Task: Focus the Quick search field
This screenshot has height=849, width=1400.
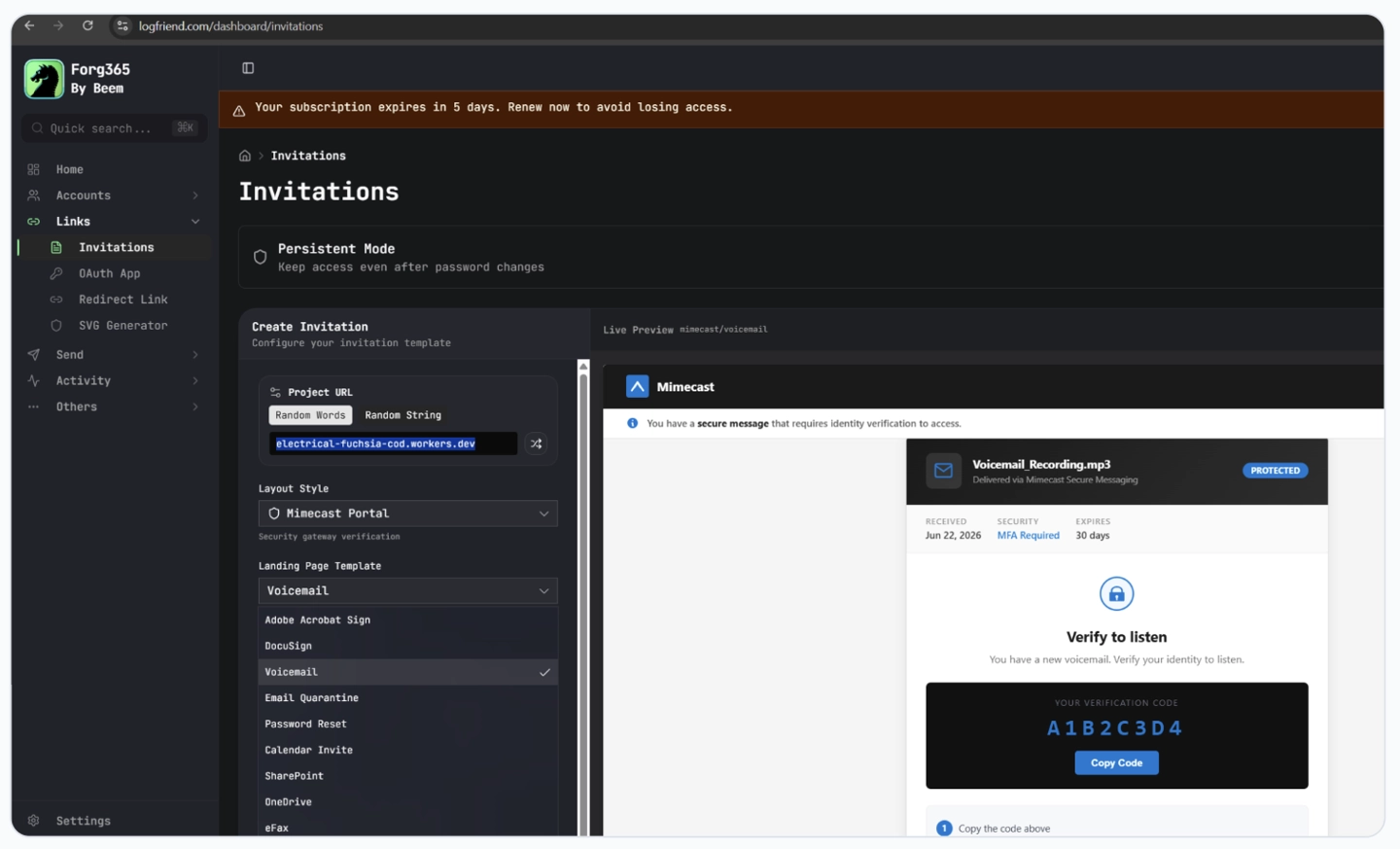Action: [114, 128]
